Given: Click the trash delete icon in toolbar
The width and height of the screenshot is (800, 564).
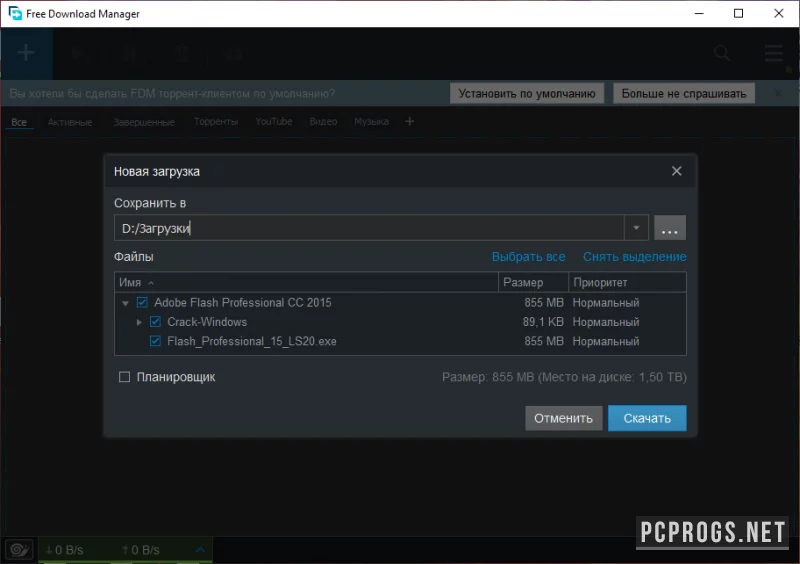Looking at the screenshot, I should coord(182,53).
